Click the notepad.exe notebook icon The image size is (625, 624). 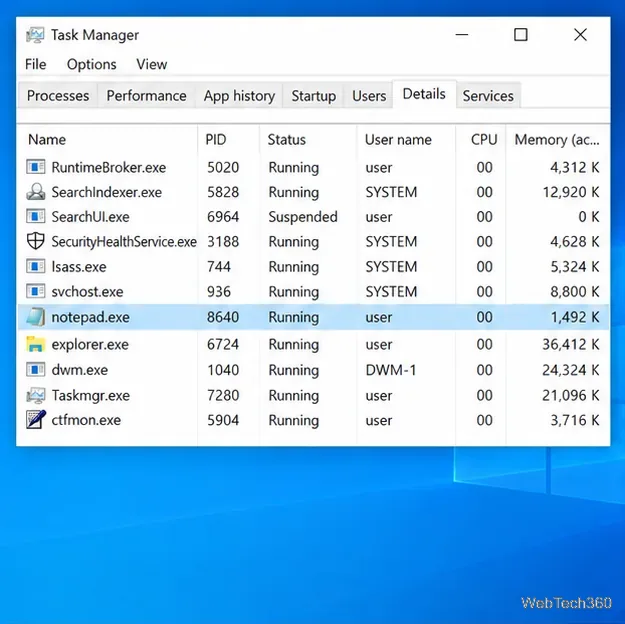pos(35,317)
